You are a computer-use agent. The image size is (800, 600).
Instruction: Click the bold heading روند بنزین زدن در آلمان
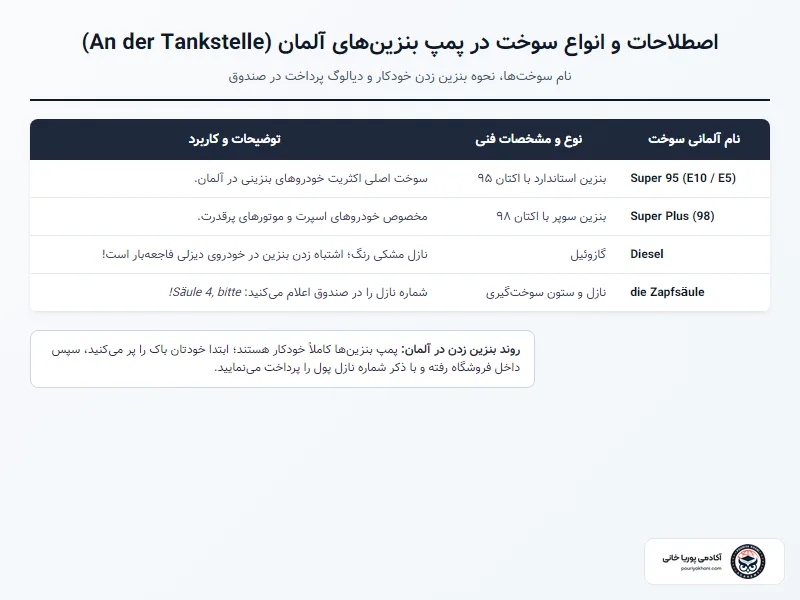[x=460, y=349]
